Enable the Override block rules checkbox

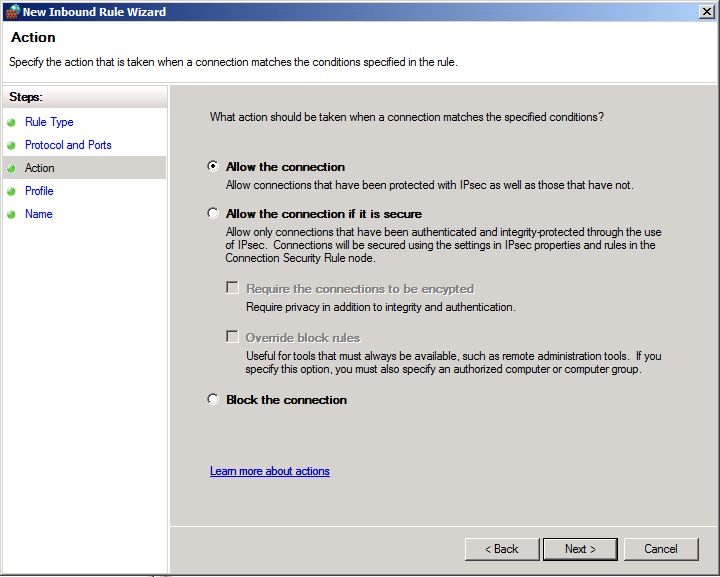click(233, 337)
